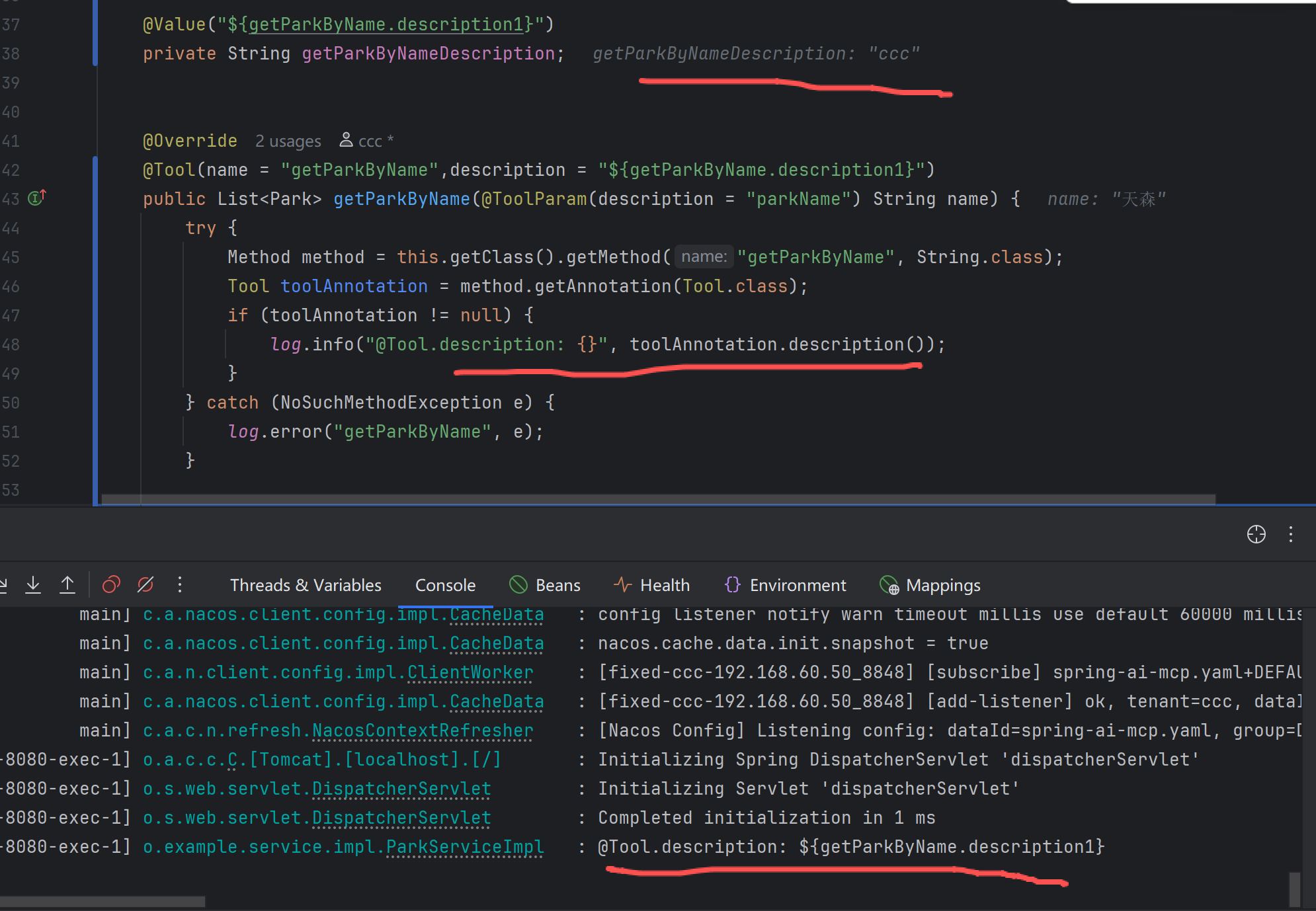Toggle Mute Breakpoints slashed circle icon
The height and width of the screenshot is (911, 1316).
tap(145, 584)
